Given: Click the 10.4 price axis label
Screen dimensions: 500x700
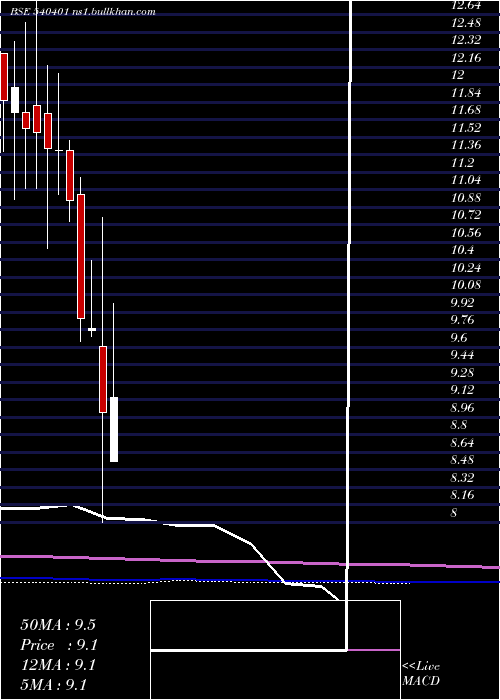Looking at the screenshot, I should [462, 250].
